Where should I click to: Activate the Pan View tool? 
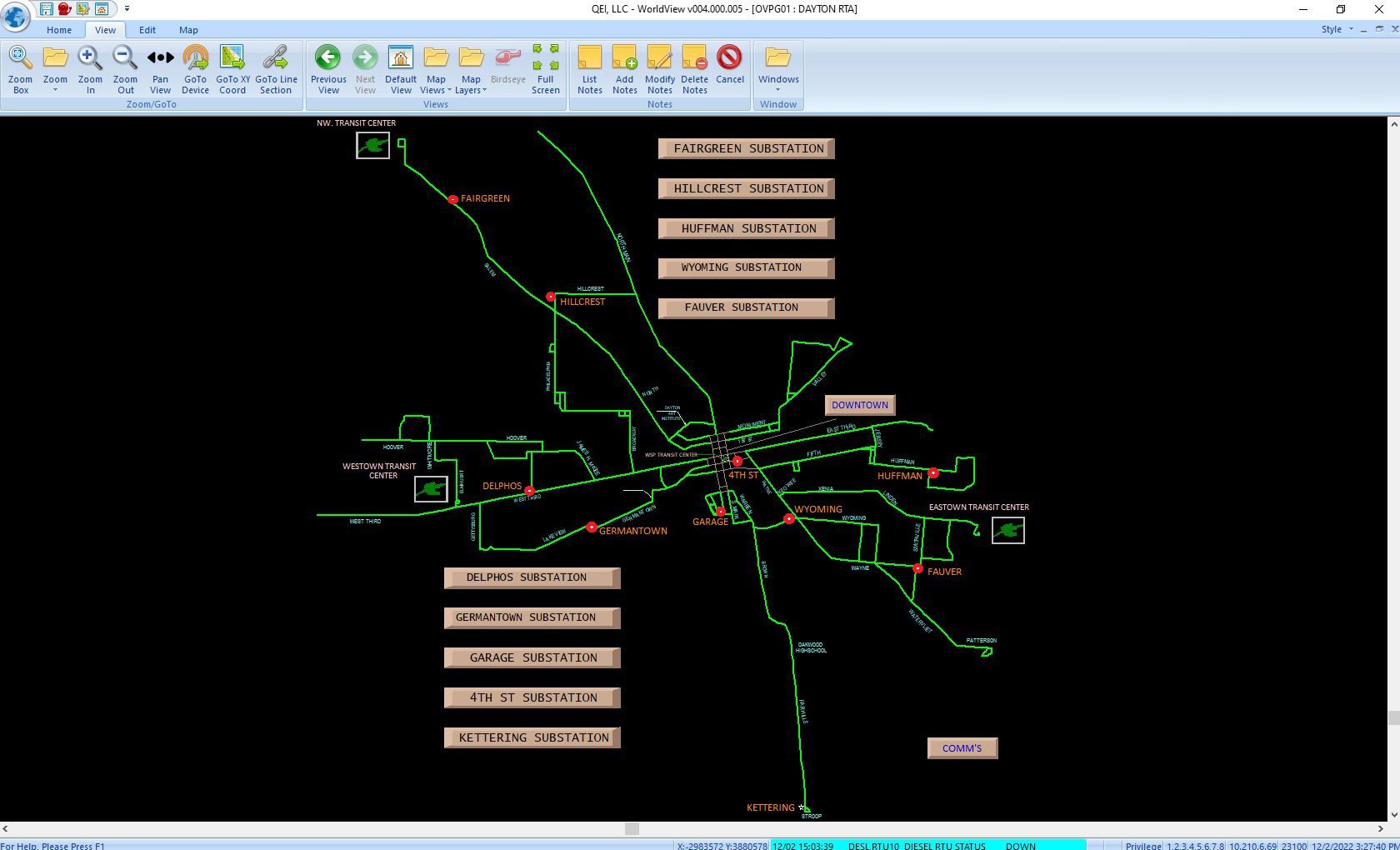(x=160, y=70)
